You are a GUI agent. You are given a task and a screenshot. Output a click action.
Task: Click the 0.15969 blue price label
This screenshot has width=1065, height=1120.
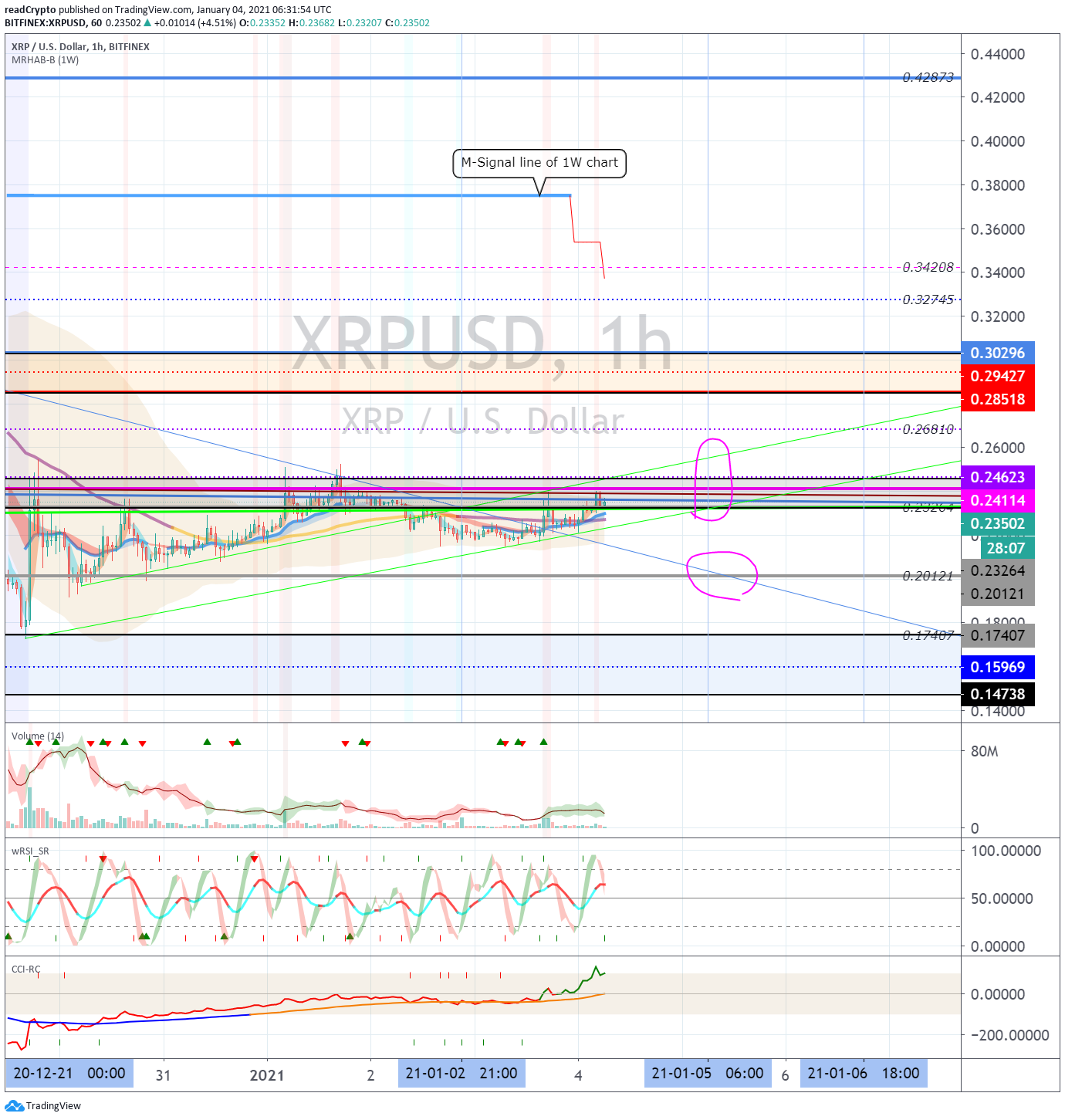998,667
